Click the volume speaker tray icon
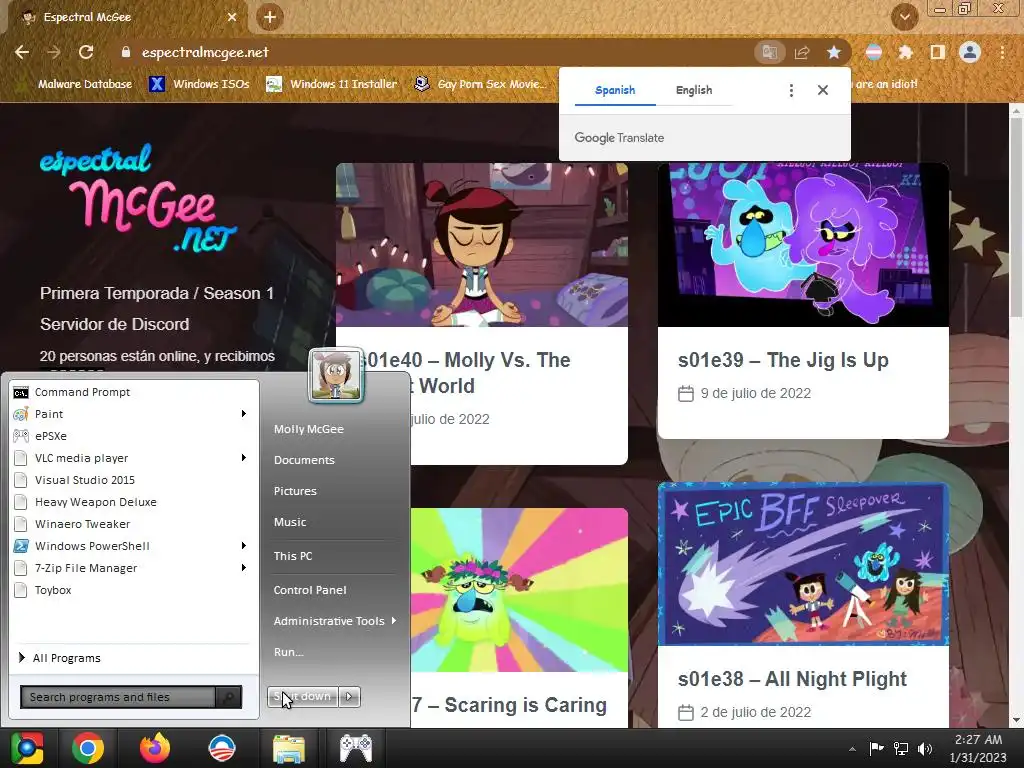The width and height of the screenshot is (1024, 768). click(x=925, y=749)
